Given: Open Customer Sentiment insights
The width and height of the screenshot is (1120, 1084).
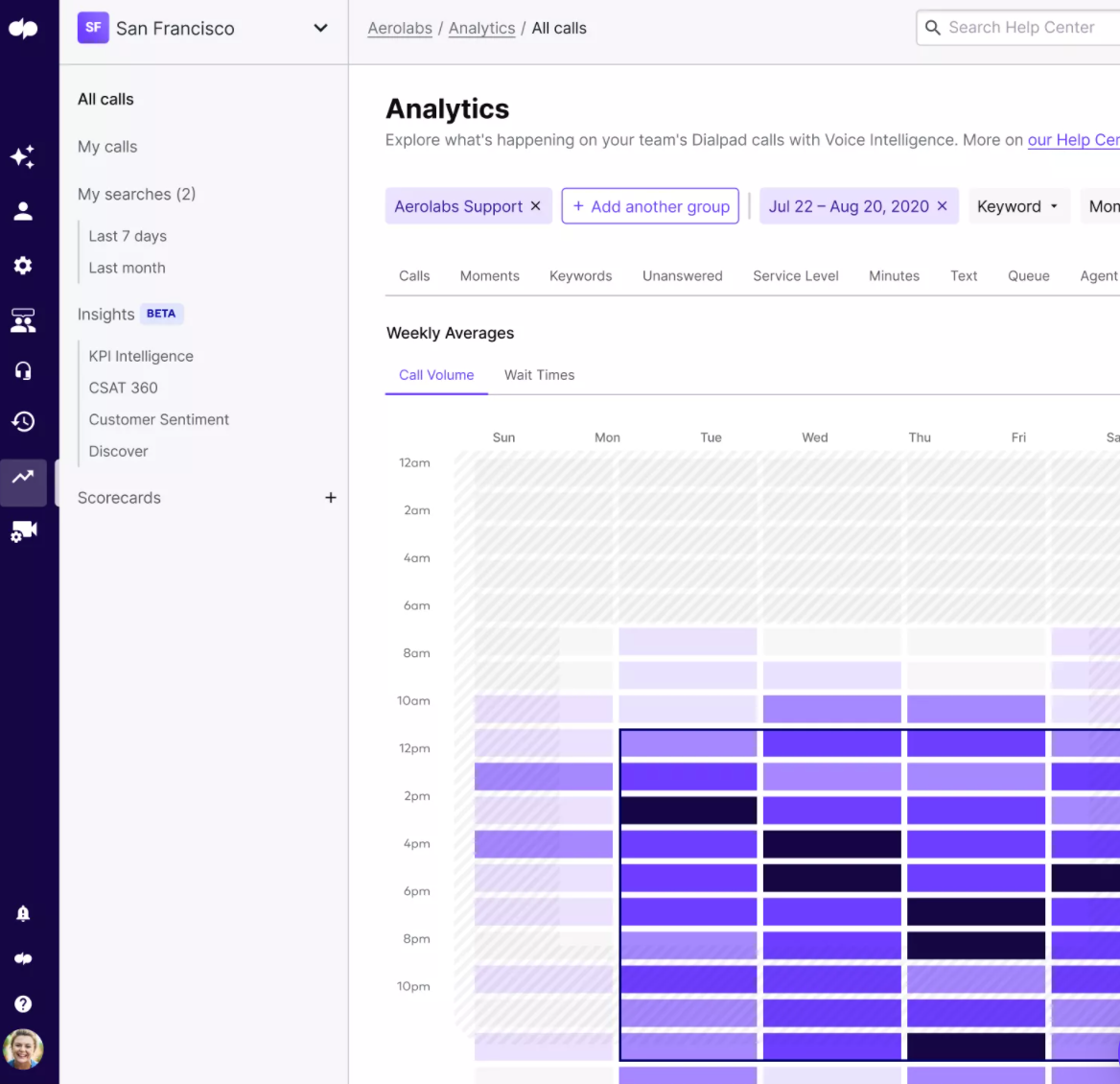Looking at the screenshot, I should 158,419.
